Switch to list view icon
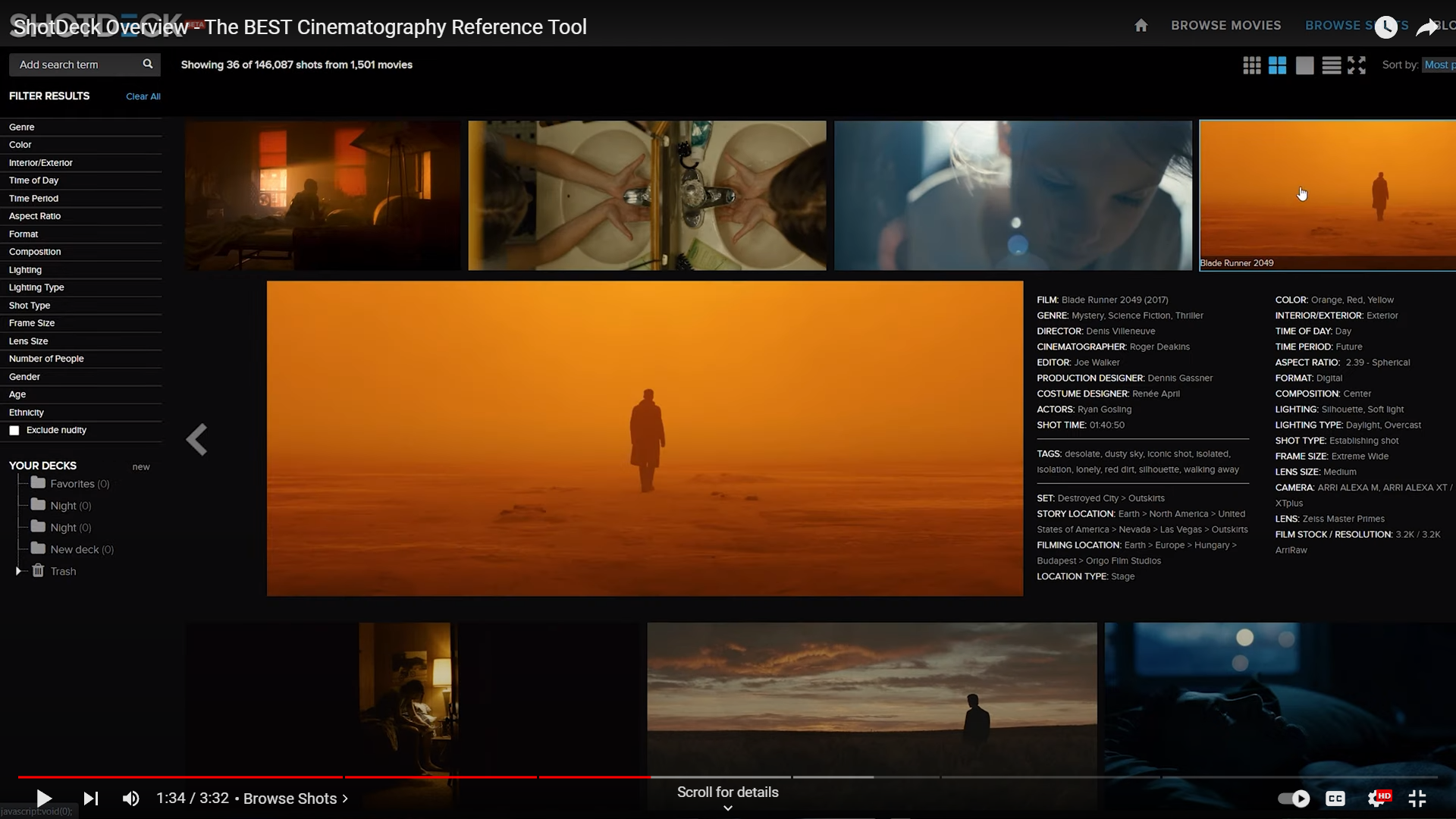The image size is (1456, 819). [x=1332, y=65]
